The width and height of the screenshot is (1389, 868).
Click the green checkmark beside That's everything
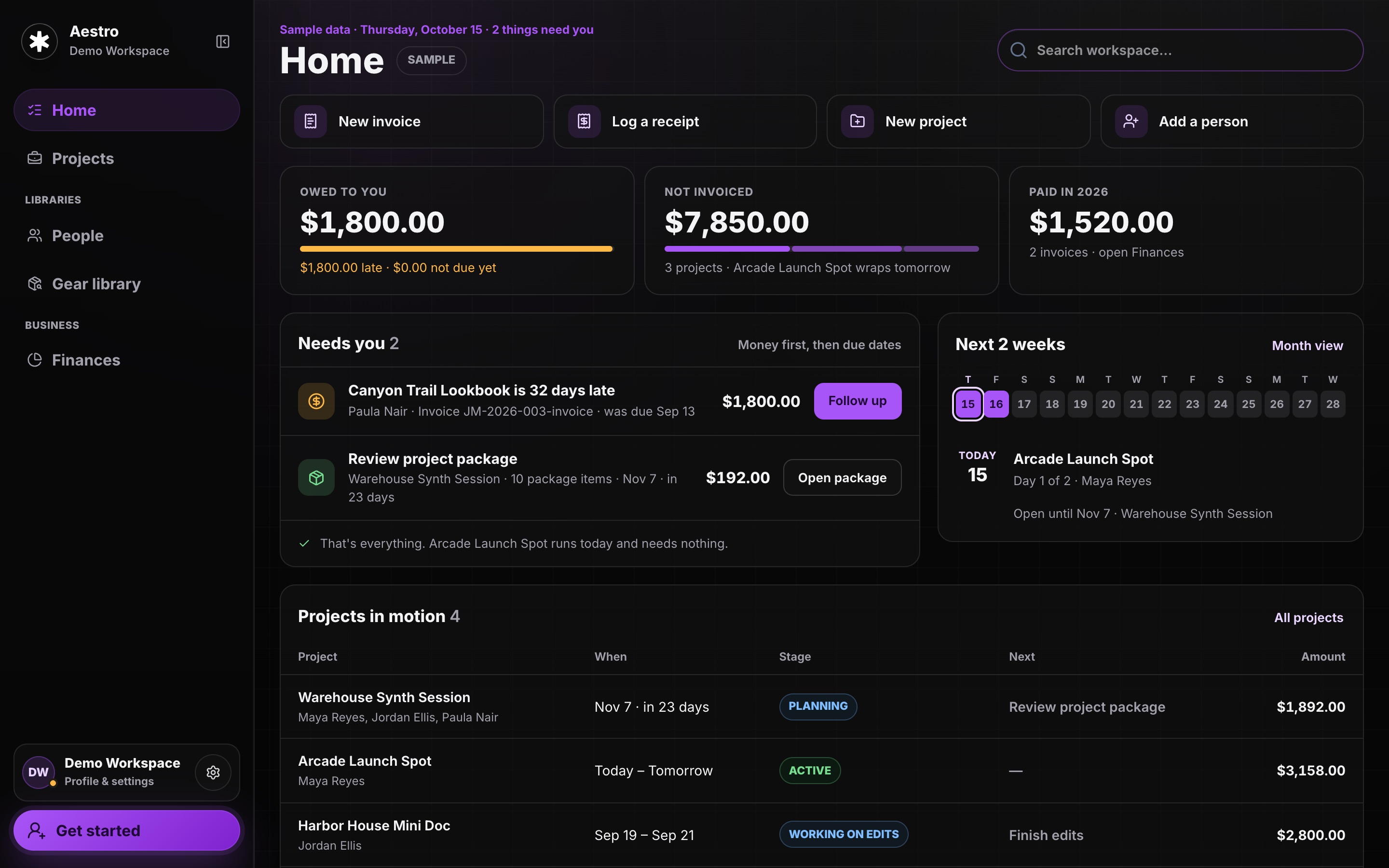click(x=305, y=543)
